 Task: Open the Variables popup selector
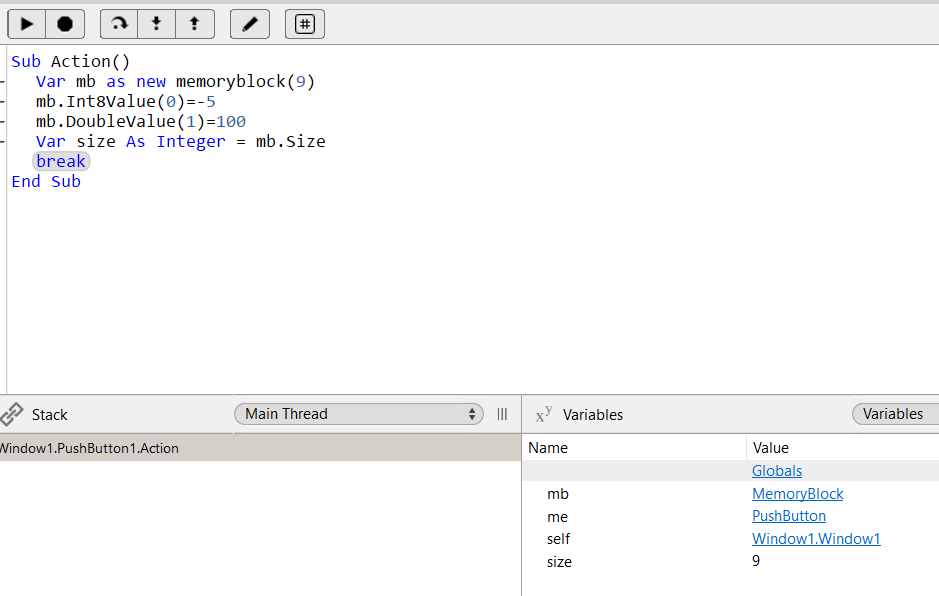coord(894,414)
